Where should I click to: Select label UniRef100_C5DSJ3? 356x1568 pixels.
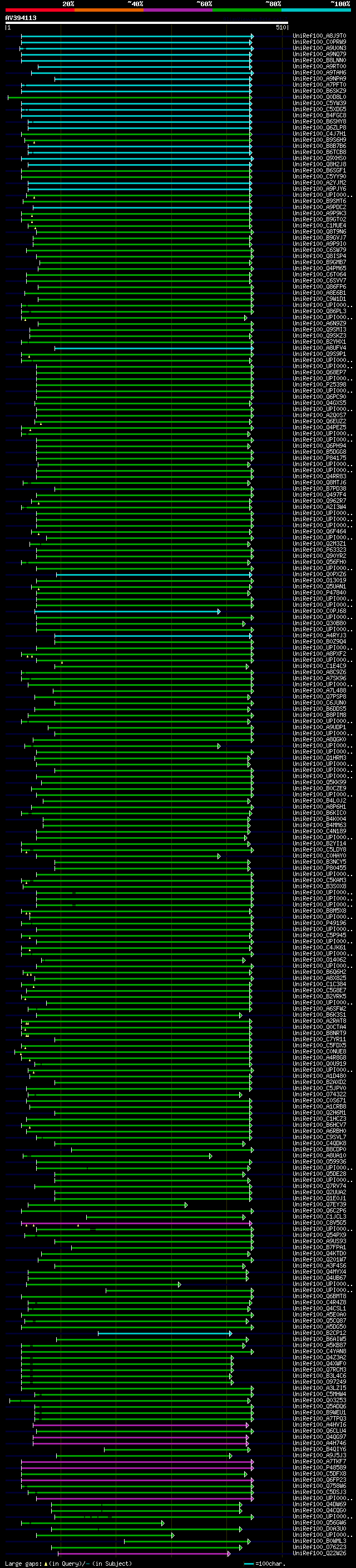pyautogui.click(x=319, y=1492)
